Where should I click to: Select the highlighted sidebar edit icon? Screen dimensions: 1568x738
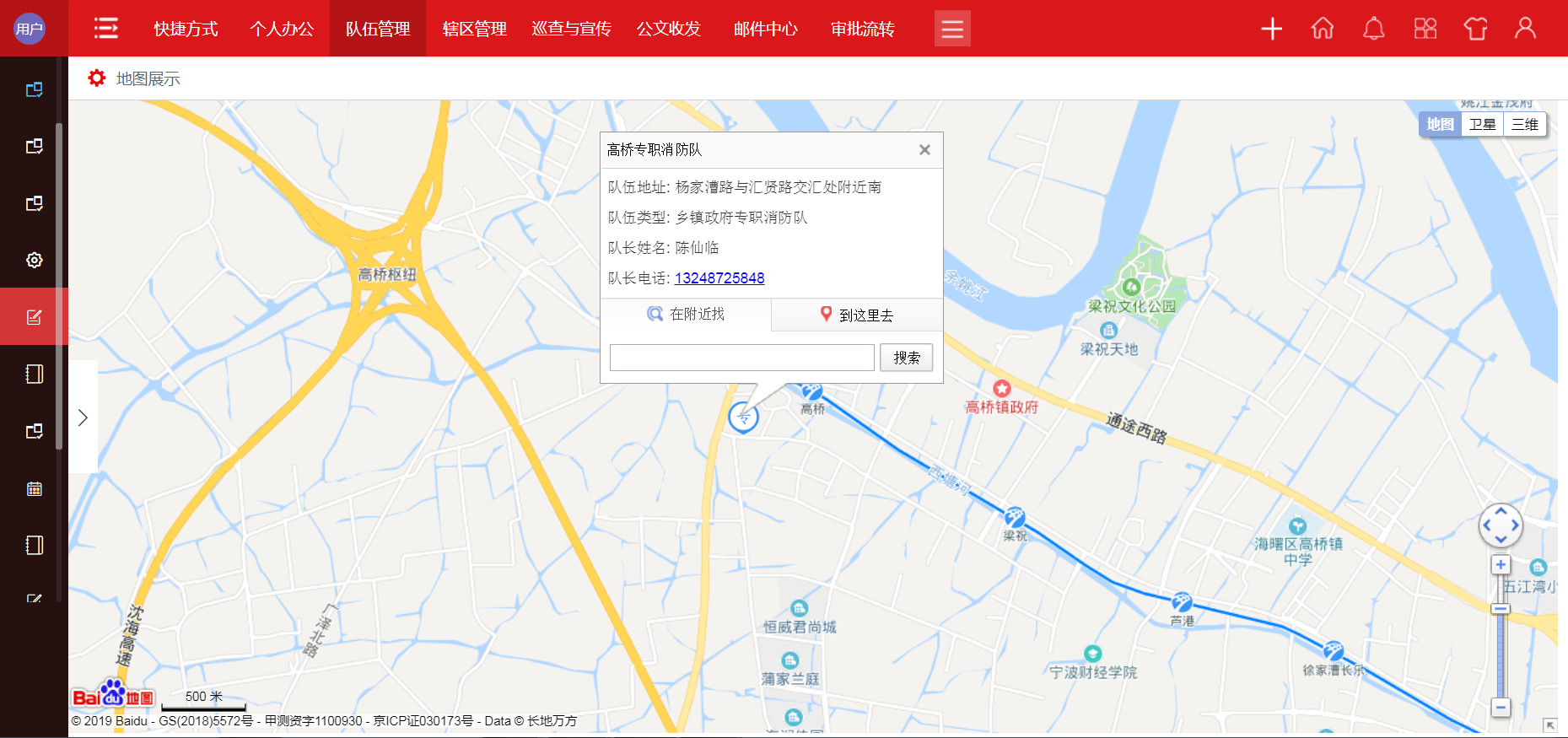click(34, 317)
